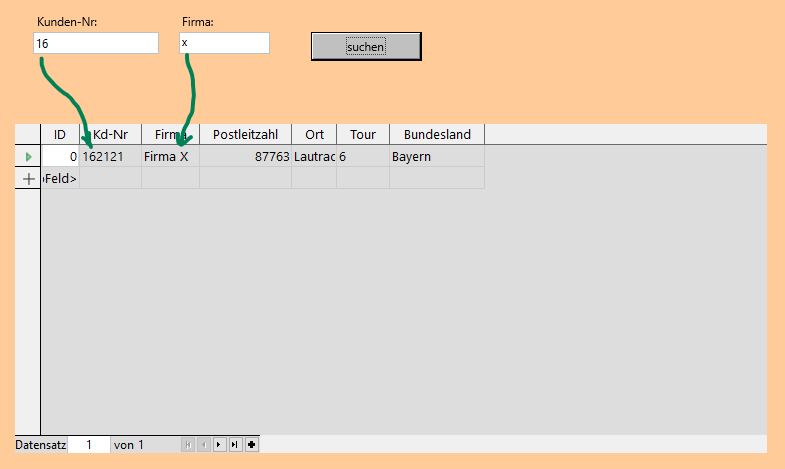Select the current row green arrow marker

28,157
